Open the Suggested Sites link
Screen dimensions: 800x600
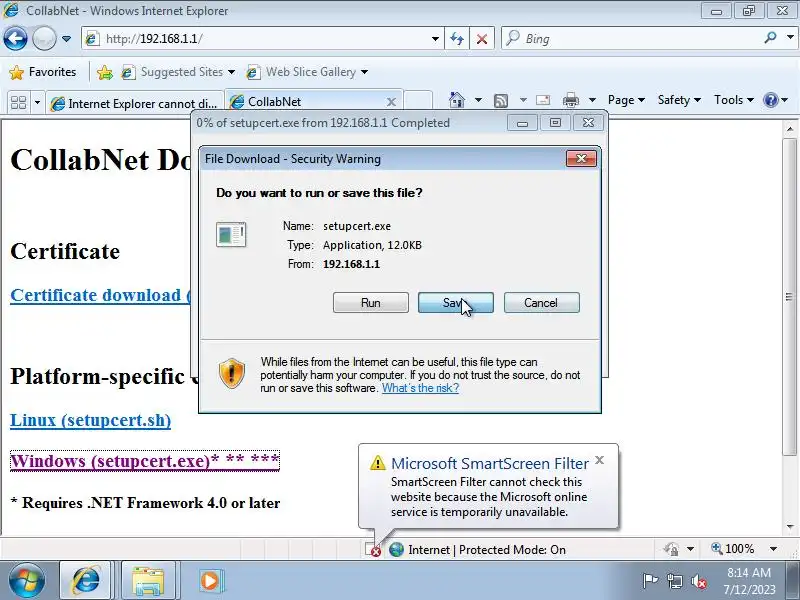click(178, 72)
